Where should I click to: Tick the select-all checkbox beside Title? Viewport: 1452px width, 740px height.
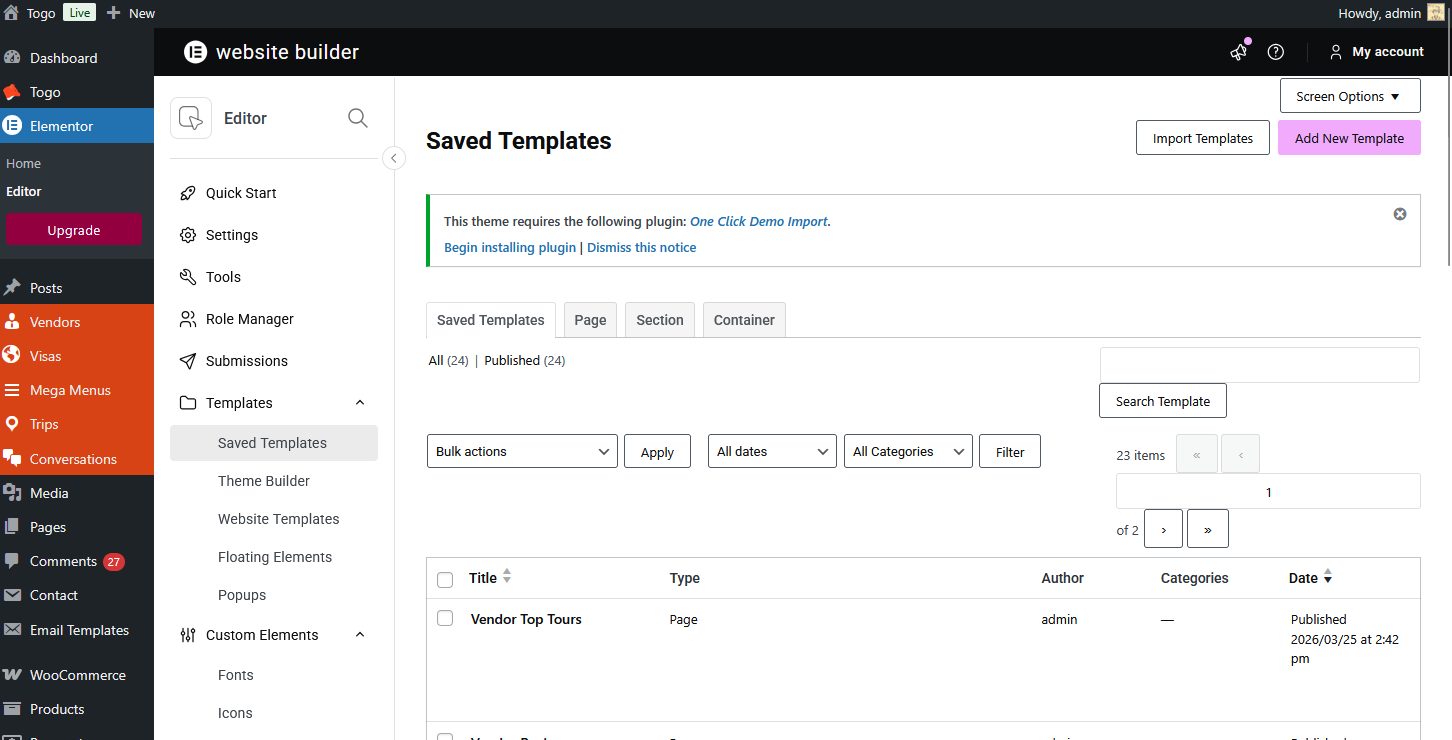pos(445,579)
